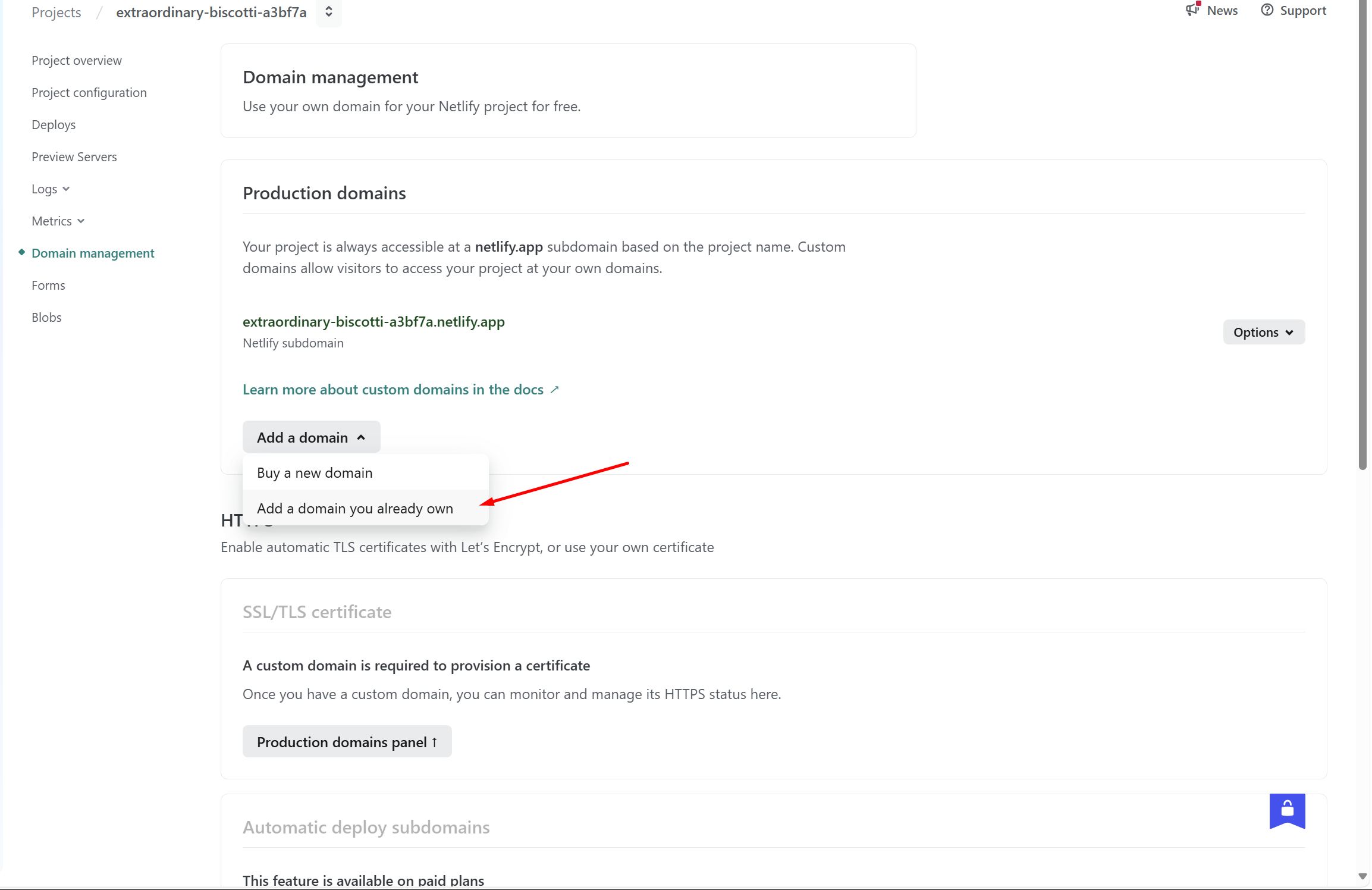Open Project overview in sidebar
Screen dimensions: 1372x890
pos(76,61)
